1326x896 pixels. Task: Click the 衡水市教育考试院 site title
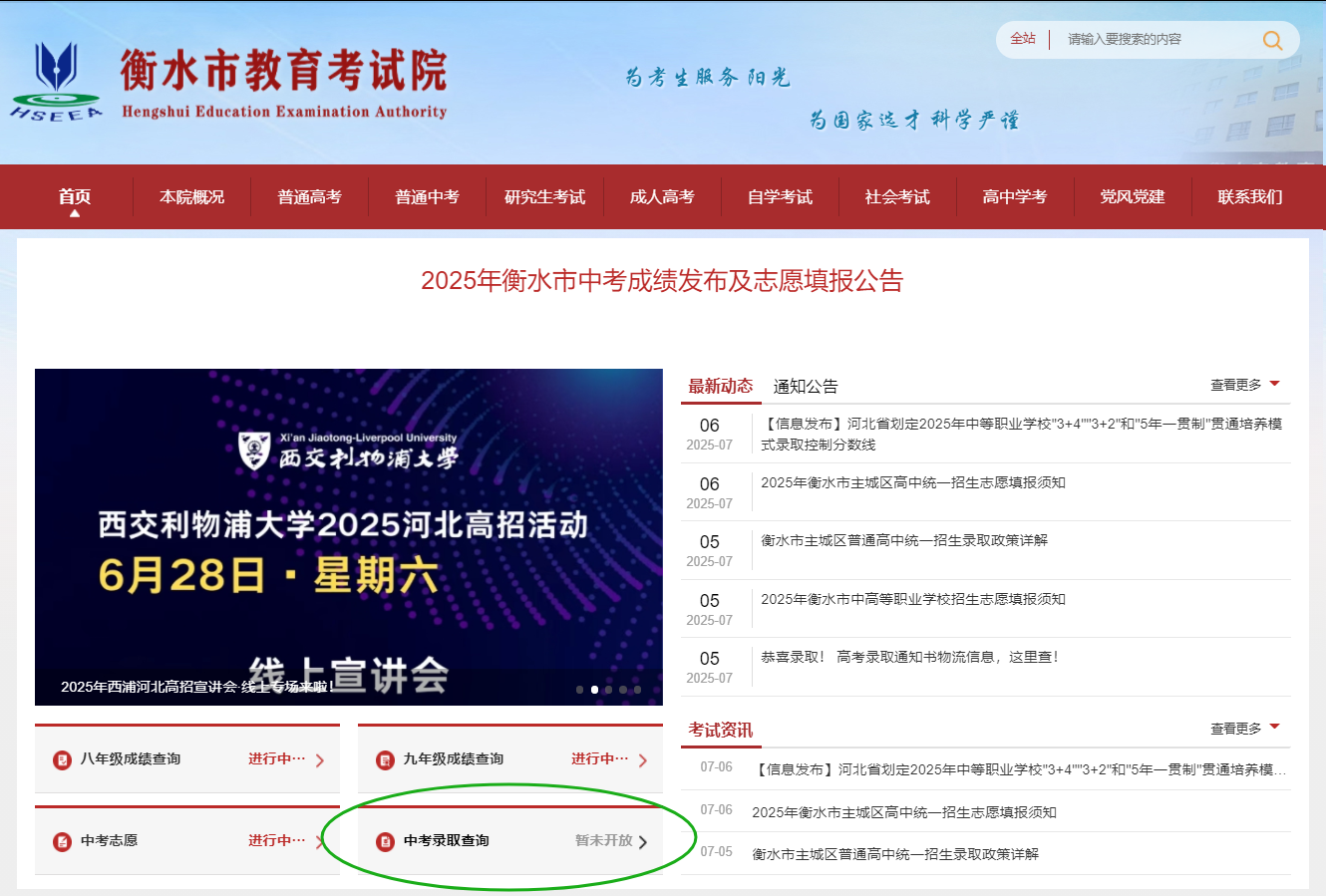coord(284,71)
